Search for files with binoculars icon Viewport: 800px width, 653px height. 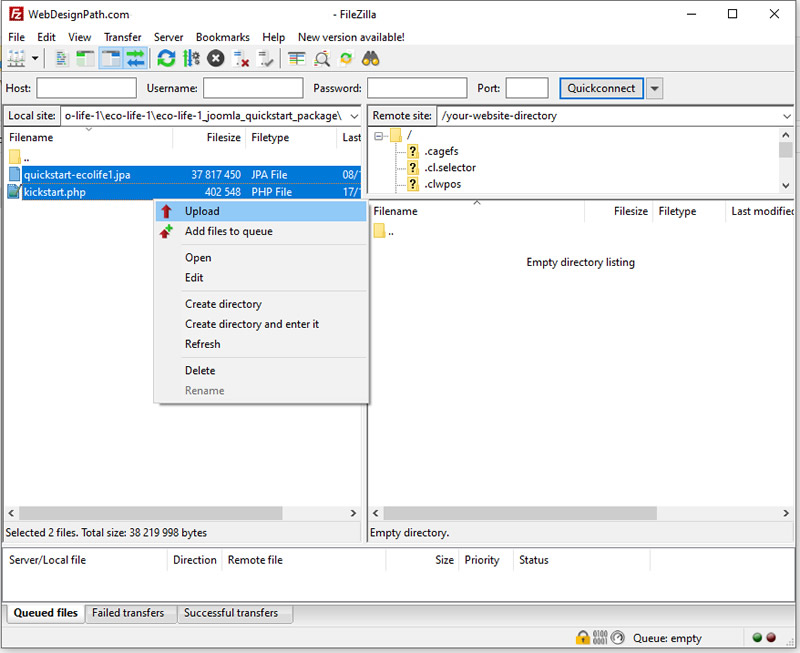(x=370, y=59)
